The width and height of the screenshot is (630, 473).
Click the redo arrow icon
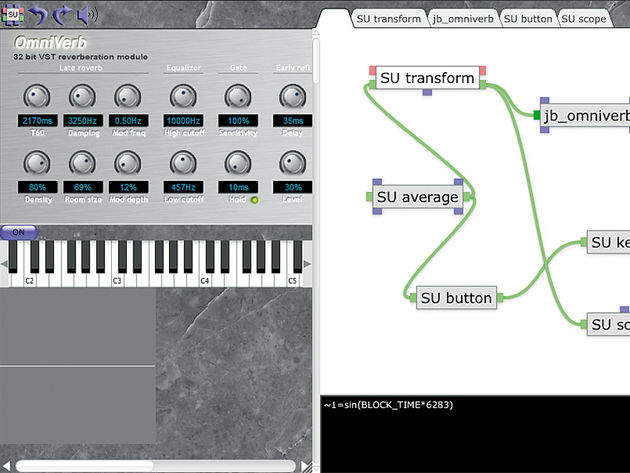(x=61, y=15)
